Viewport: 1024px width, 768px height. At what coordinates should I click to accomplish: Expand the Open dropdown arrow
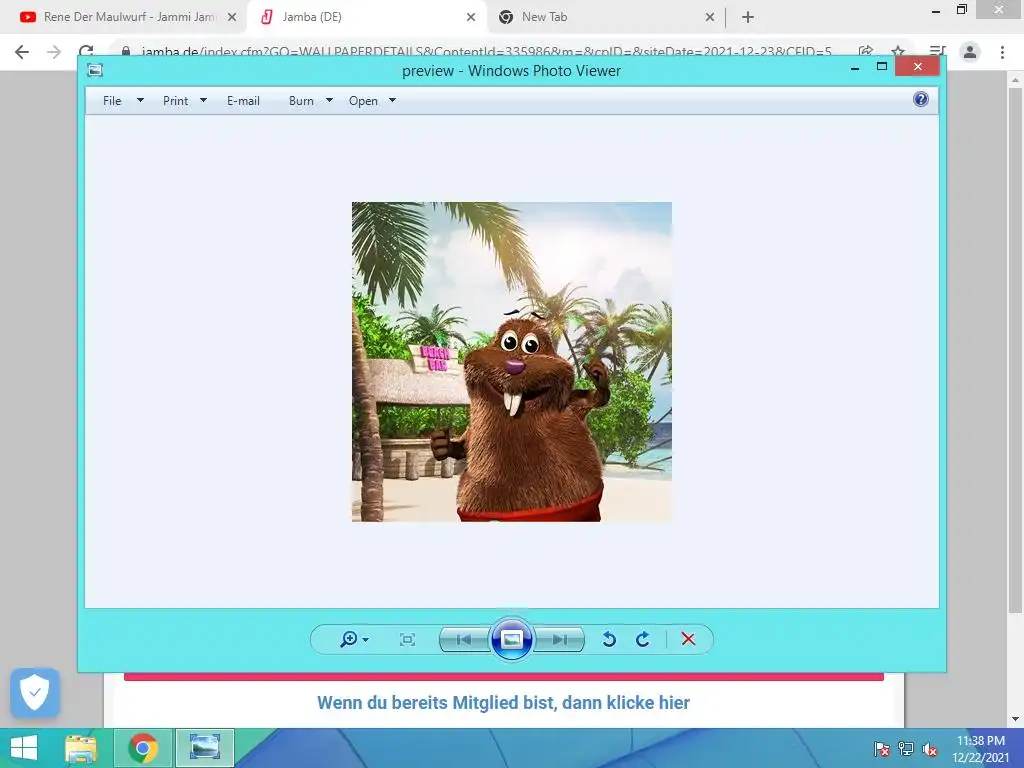coord(392,101)
